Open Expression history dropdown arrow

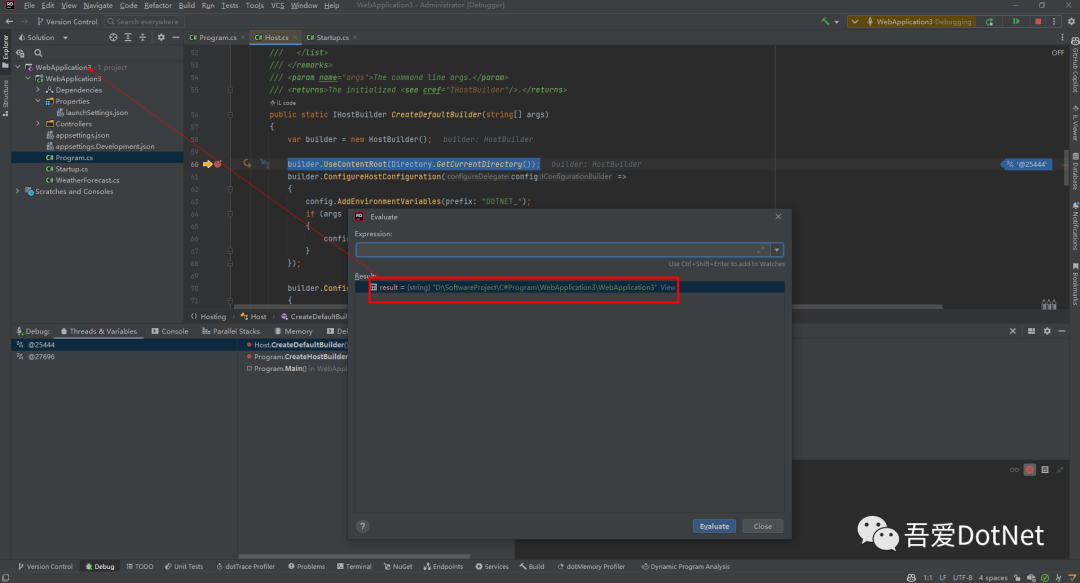777,250
